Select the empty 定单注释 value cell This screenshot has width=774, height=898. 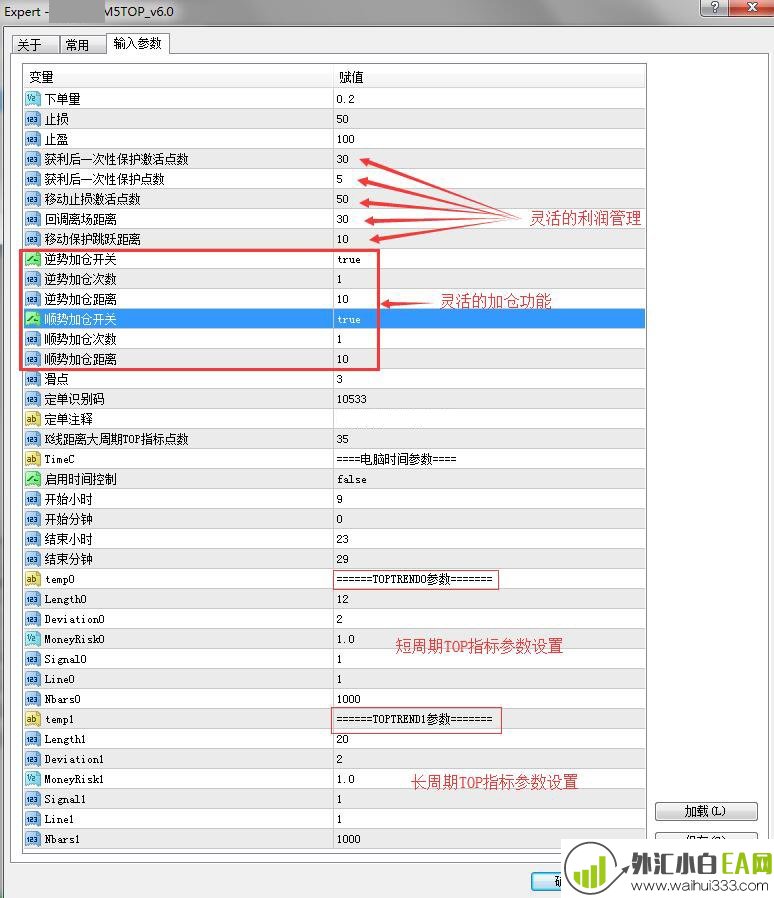click(489, 419)
